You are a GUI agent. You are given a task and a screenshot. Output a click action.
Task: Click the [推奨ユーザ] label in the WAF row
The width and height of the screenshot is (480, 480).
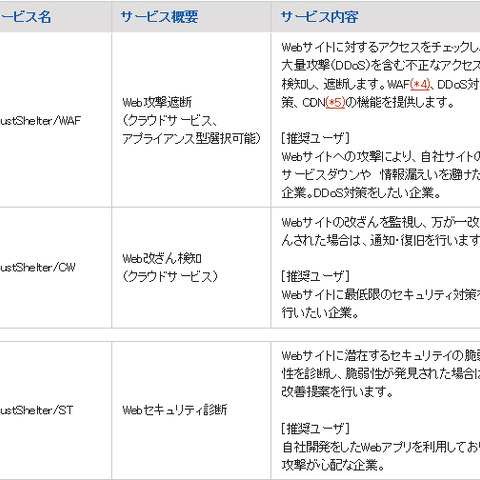coord(315,138)
